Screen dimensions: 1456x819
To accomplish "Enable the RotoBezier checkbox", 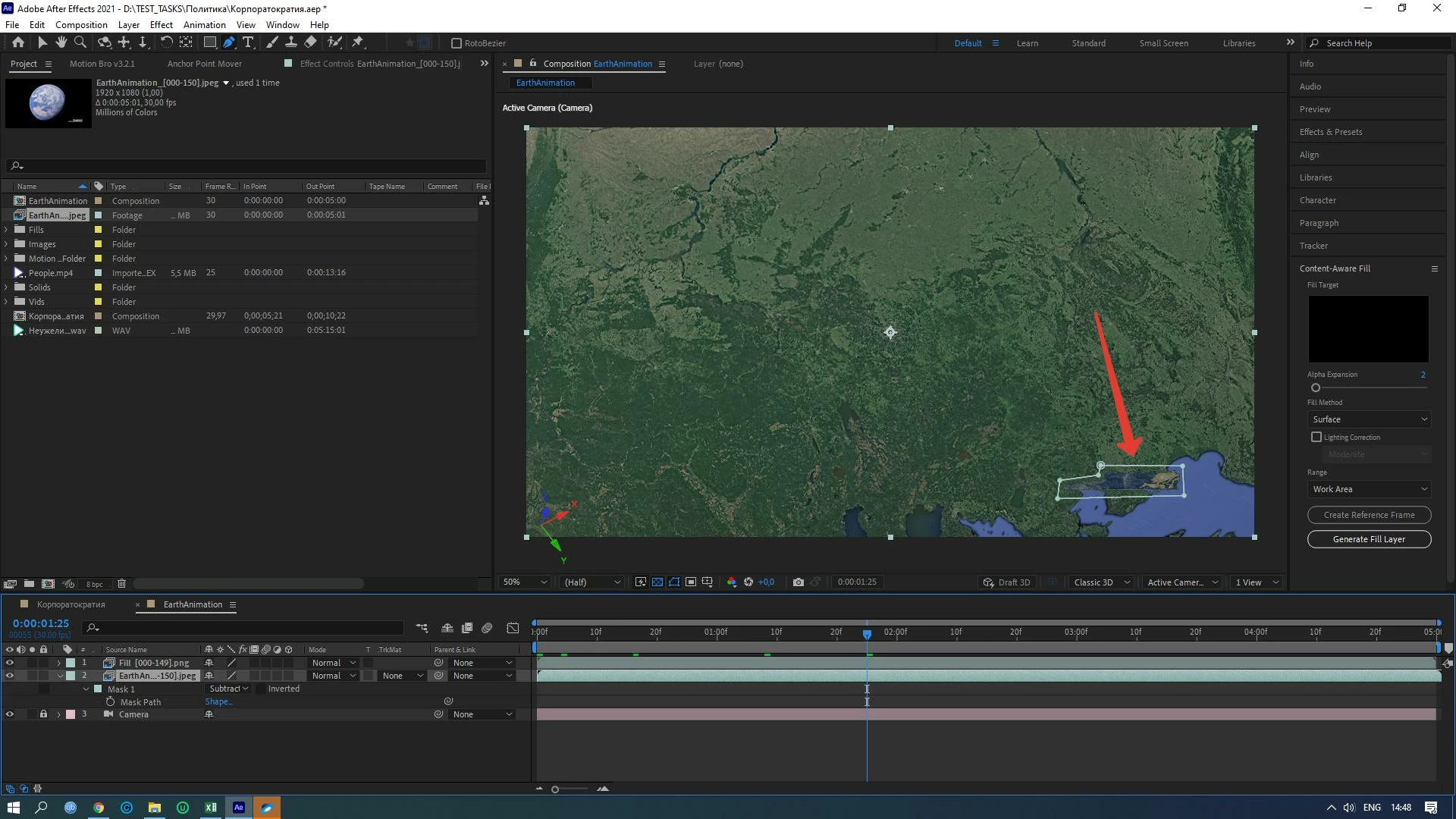I will tap(457, 43).
